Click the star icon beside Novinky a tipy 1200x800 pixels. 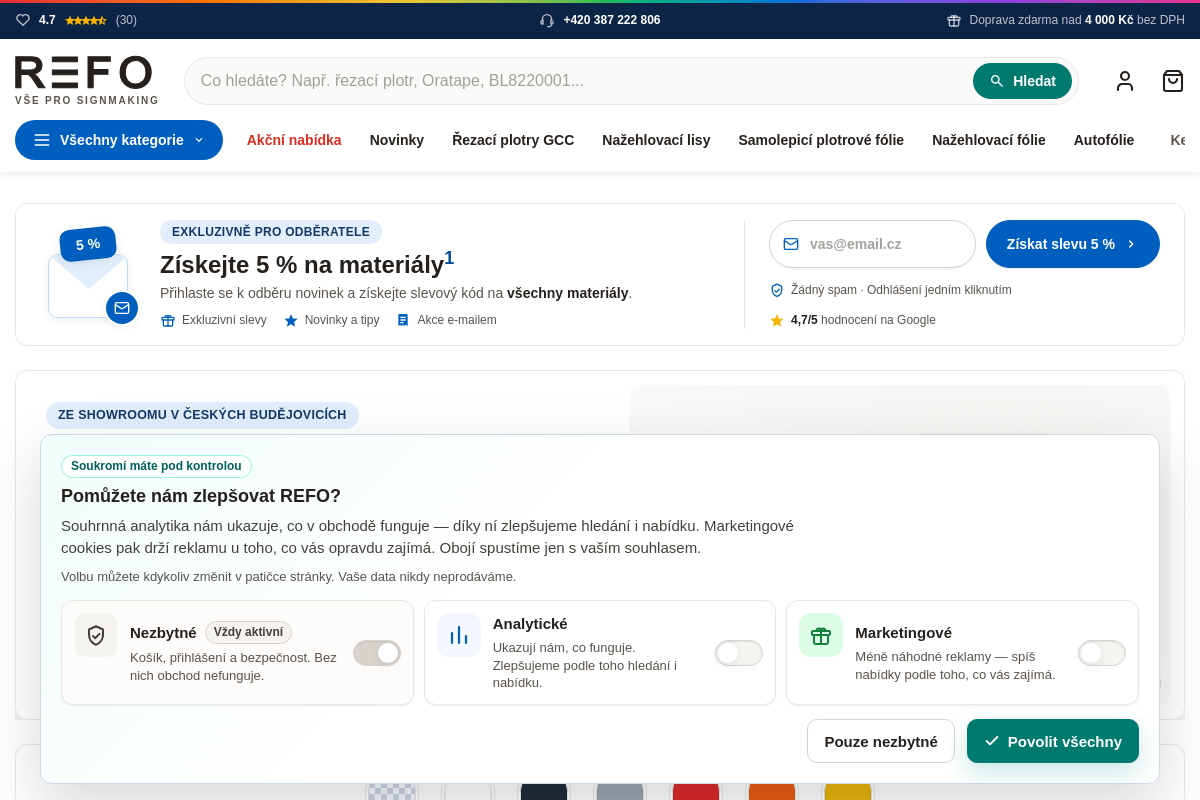(291, 320)
